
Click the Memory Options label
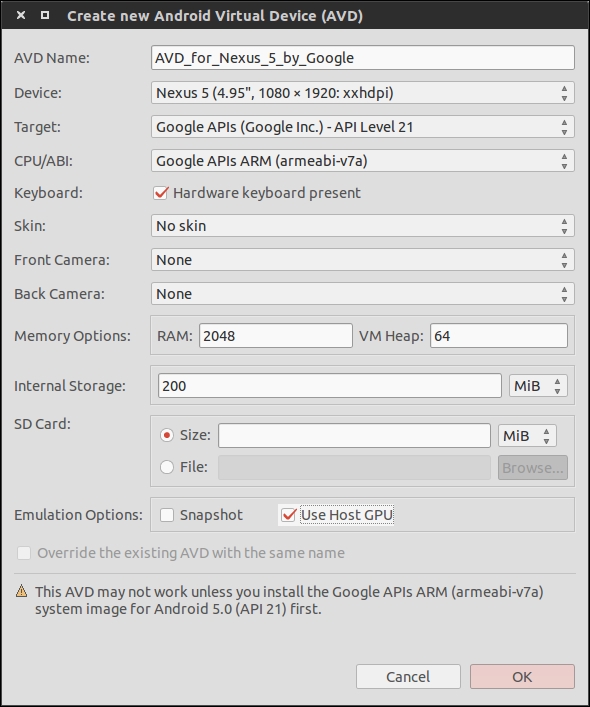point(72,336)
